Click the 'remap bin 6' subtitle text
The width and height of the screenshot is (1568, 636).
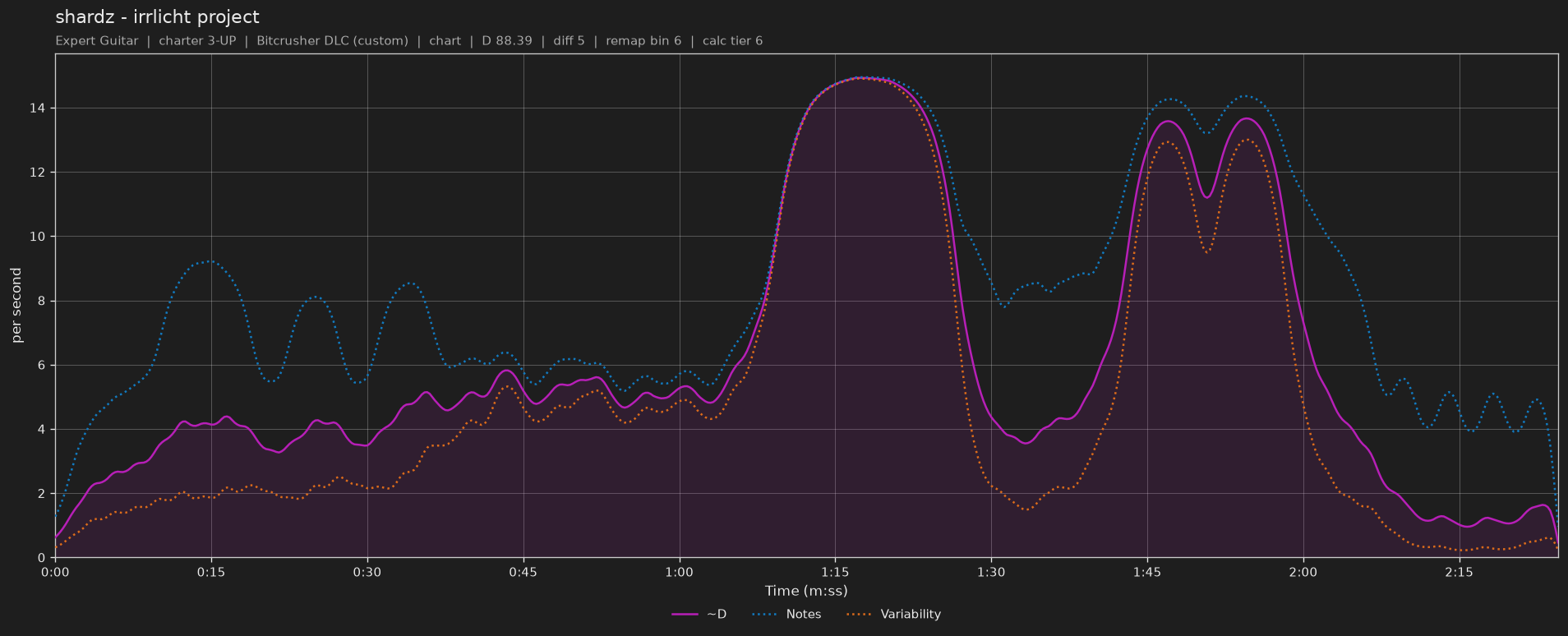[x=643, y=41]
